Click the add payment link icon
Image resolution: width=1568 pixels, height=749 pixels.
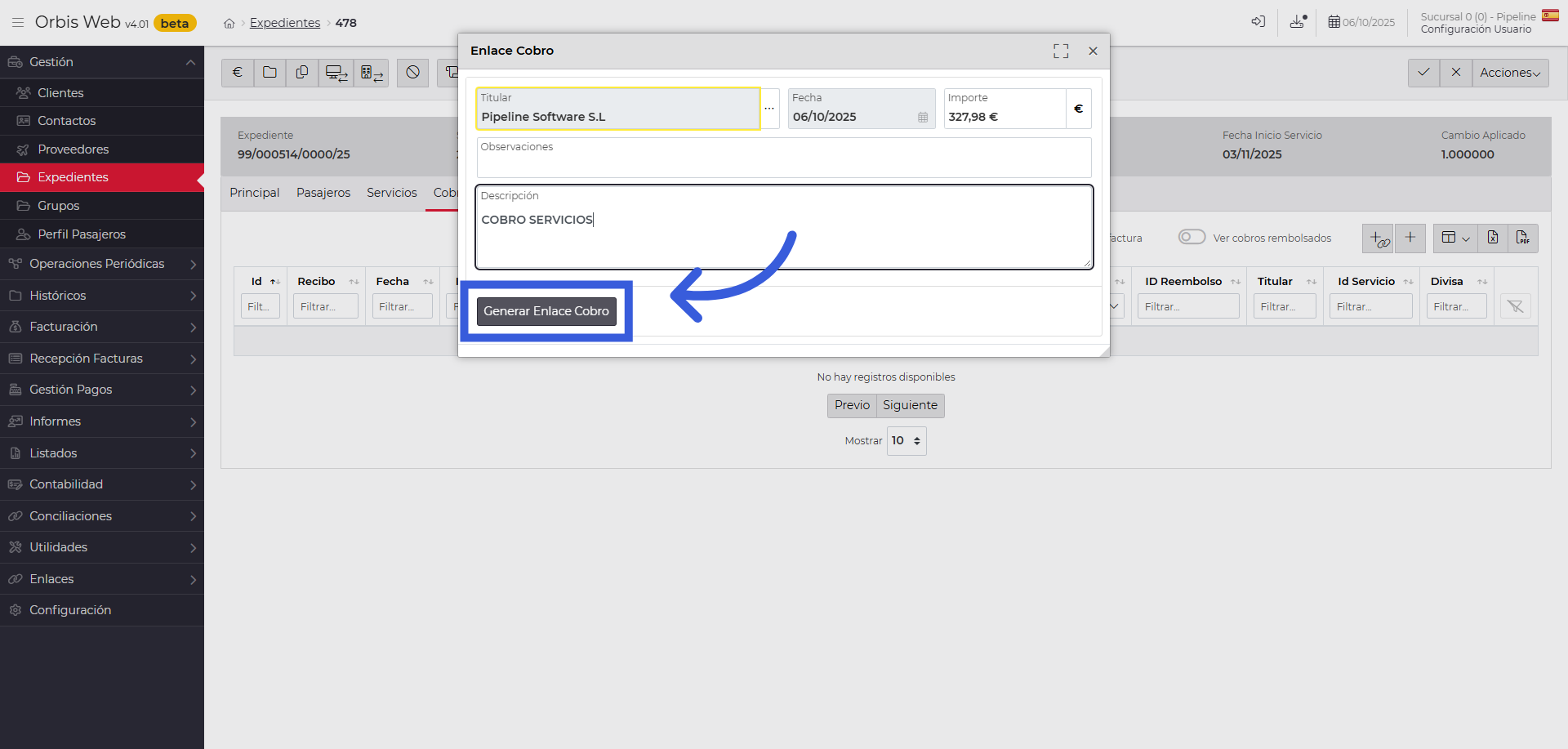1379,239
